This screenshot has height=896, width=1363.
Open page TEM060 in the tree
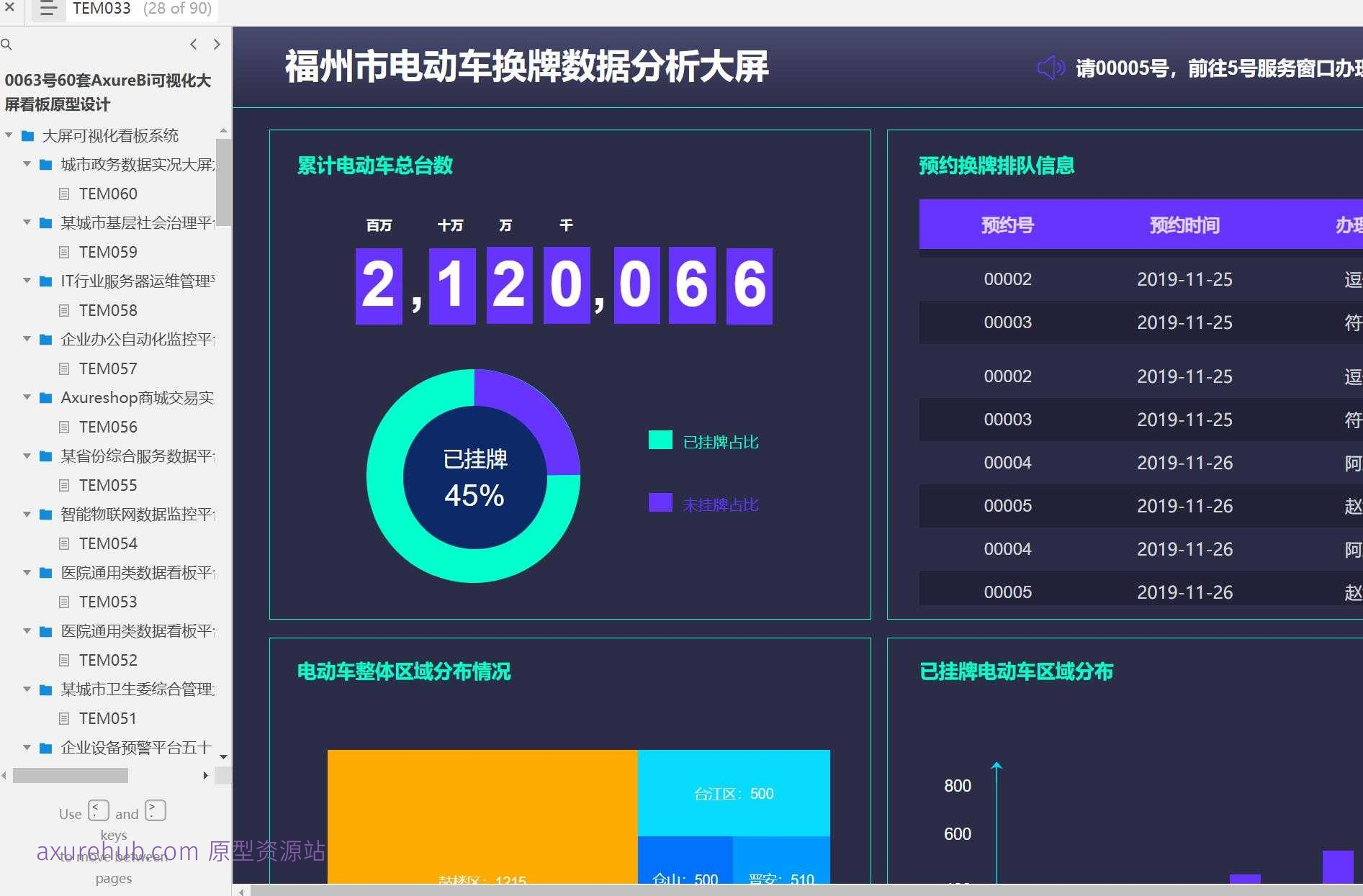(x=108, y=194)
